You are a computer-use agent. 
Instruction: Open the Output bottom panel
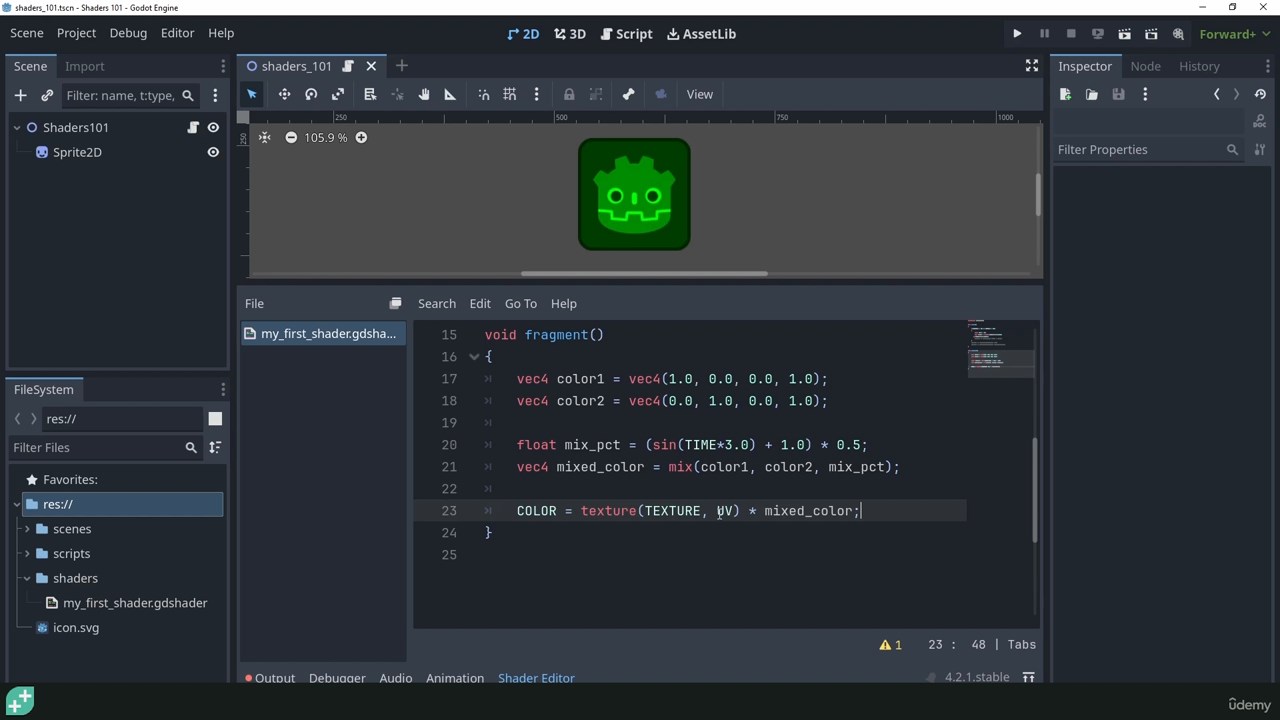[270, 678]
